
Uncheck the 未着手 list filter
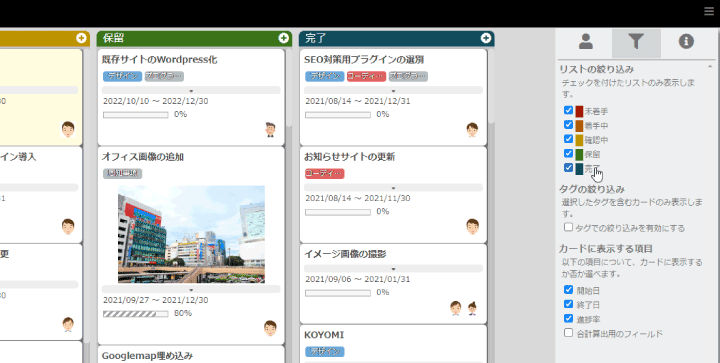tap(568, 110)
